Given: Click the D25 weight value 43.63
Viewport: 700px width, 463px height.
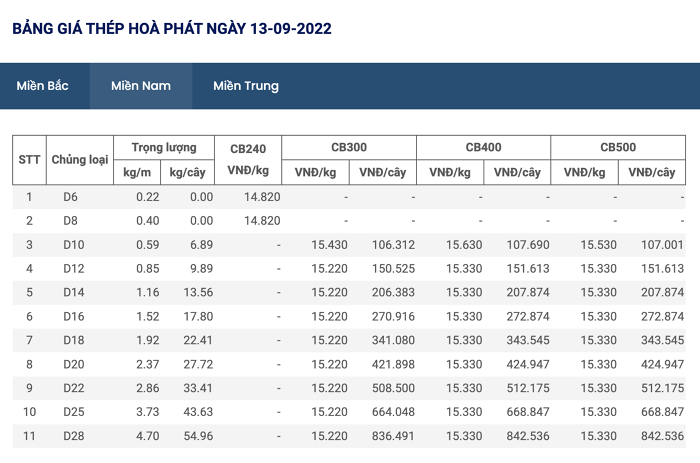Looking at the screenshot, I should point(198,412).
